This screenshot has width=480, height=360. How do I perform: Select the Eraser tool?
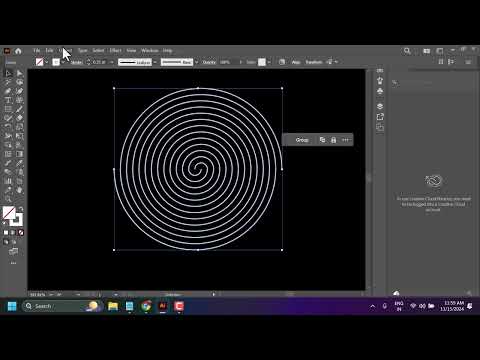20,118
